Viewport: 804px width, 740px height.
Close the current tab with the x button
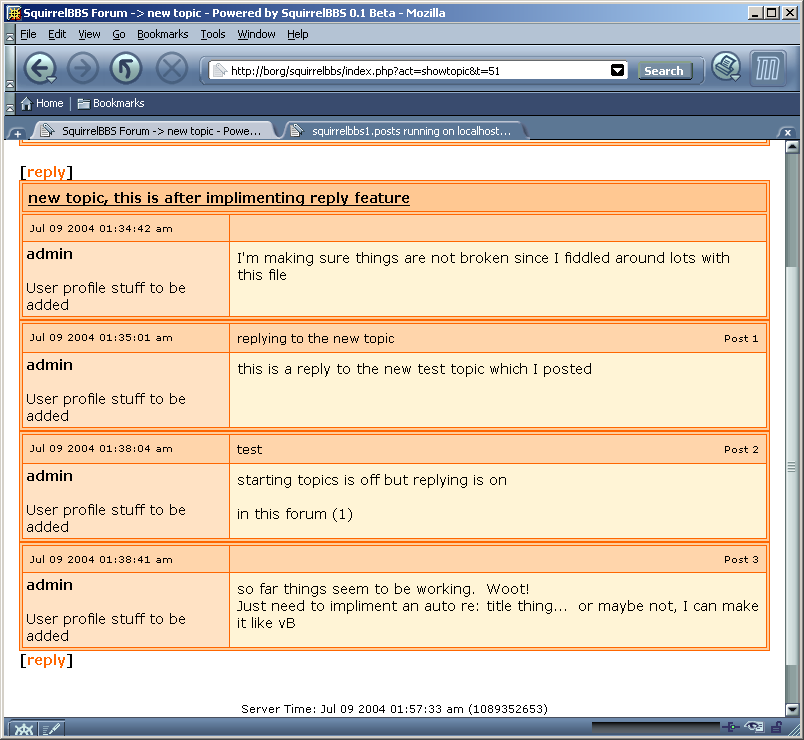788,132
